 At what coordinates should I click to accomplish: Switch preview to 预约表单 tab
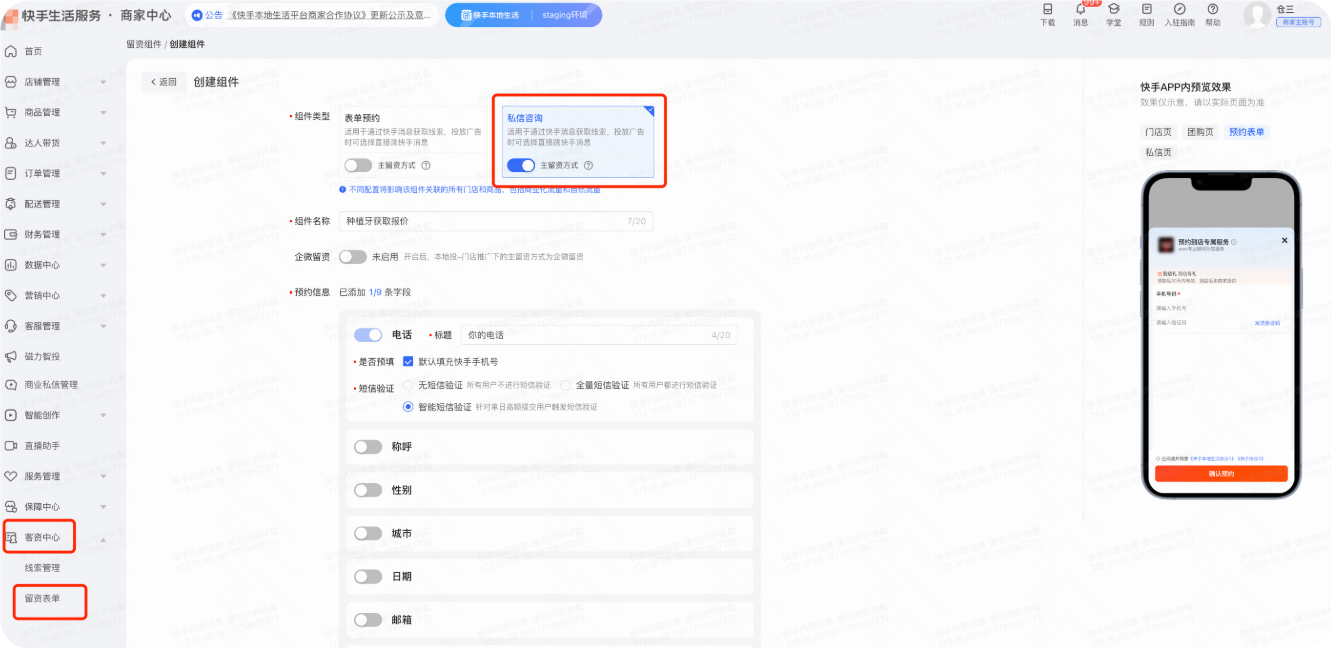pyautogui.click(x=1247, y=132)
